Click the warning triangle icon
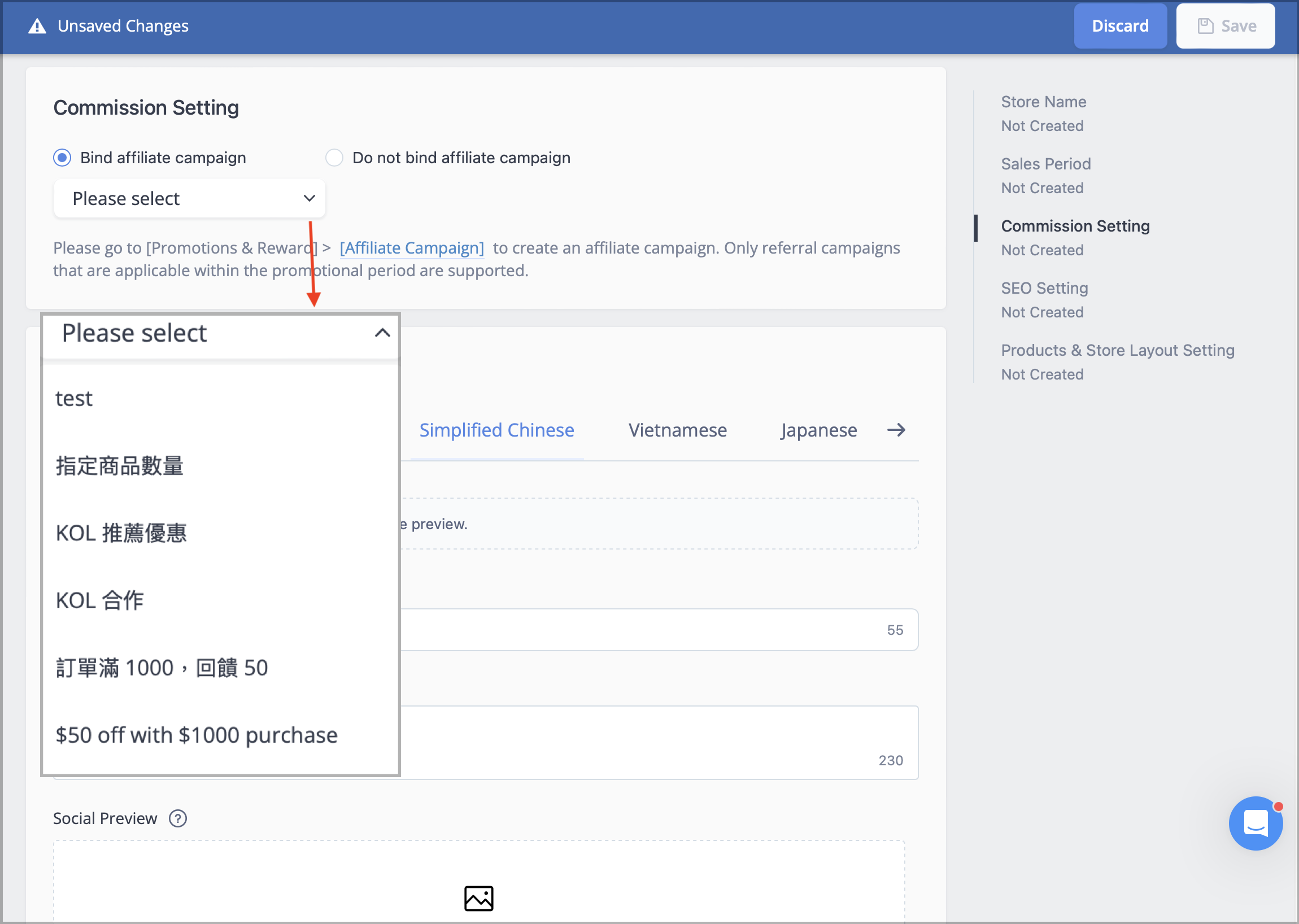The image size is (1299, 924). pyautogui.click(x=36, y=25)
